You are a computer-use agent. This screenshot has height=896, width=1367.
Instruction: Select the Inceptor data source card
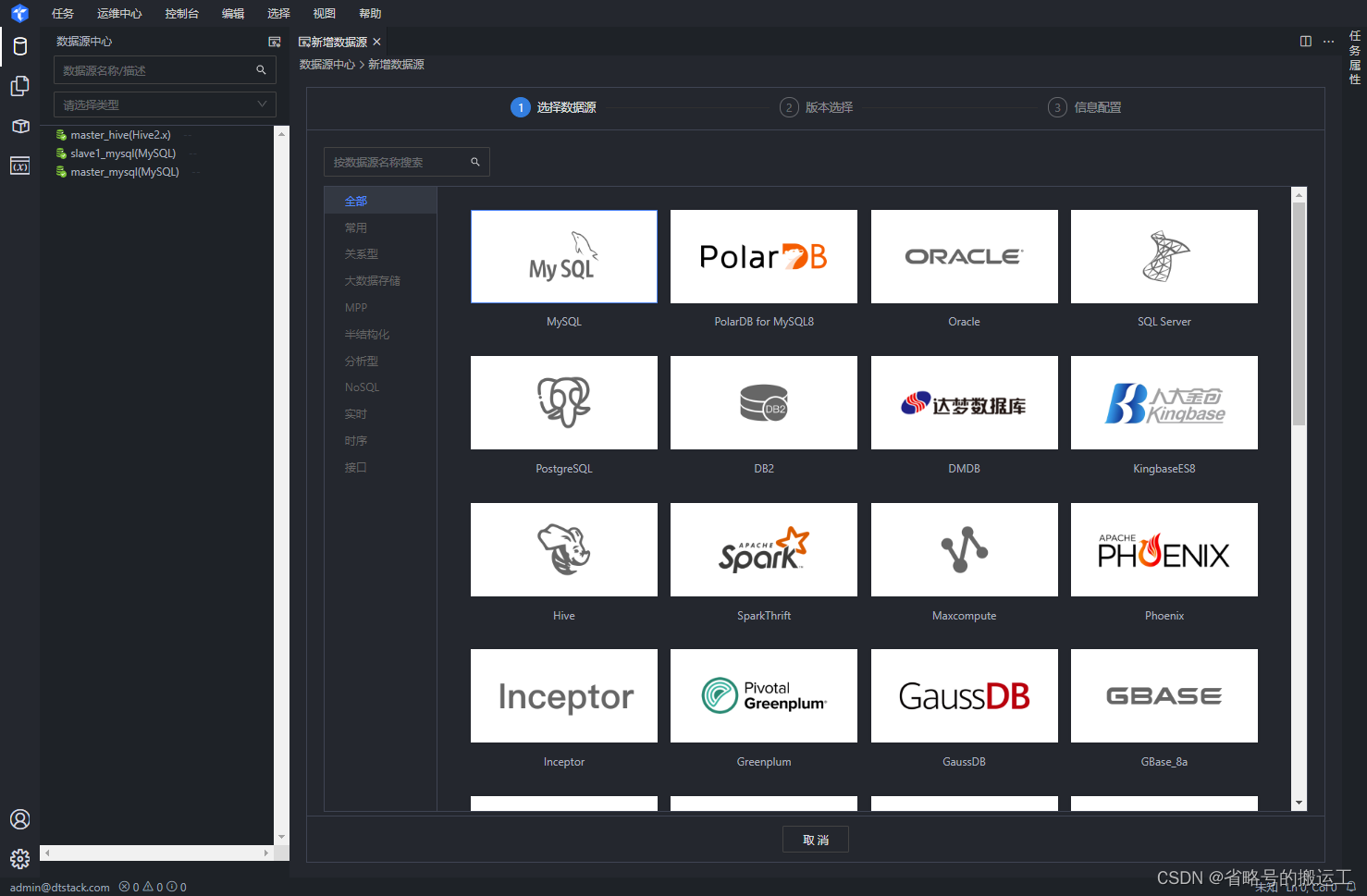click(x=564, y=695)
